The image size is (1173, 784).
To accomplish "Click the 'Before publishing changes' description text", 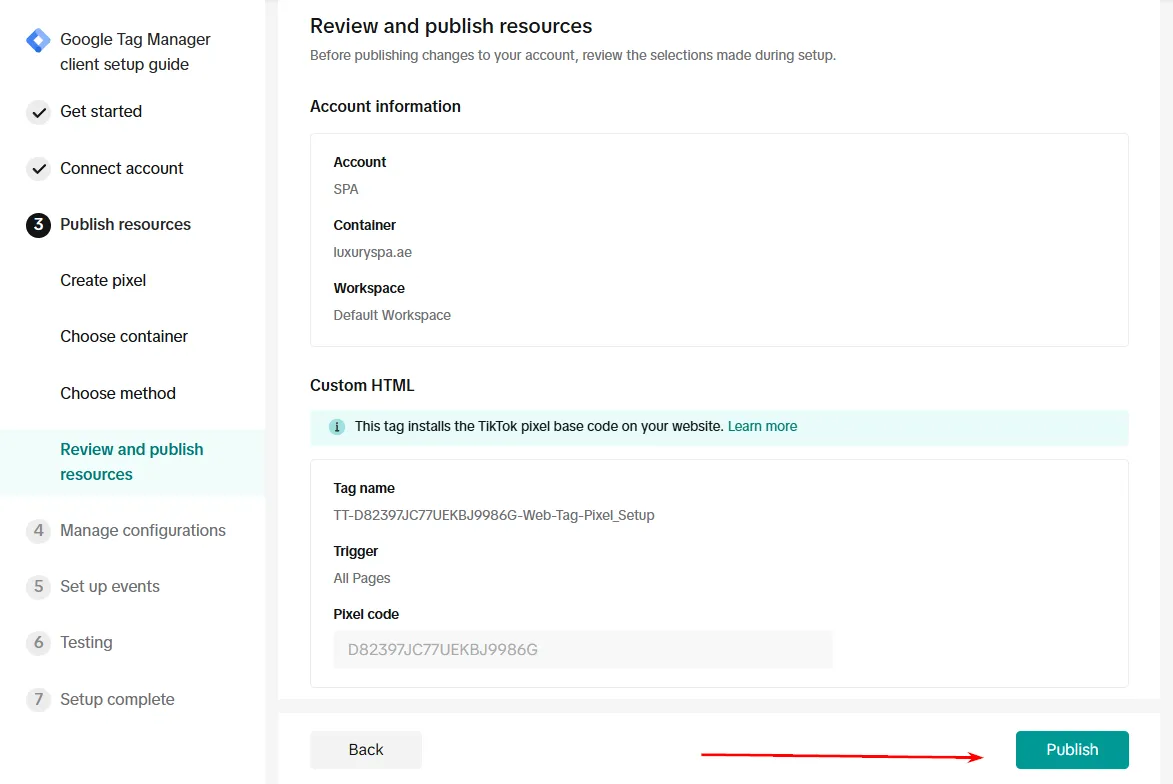I will click(x=573, y=55).
